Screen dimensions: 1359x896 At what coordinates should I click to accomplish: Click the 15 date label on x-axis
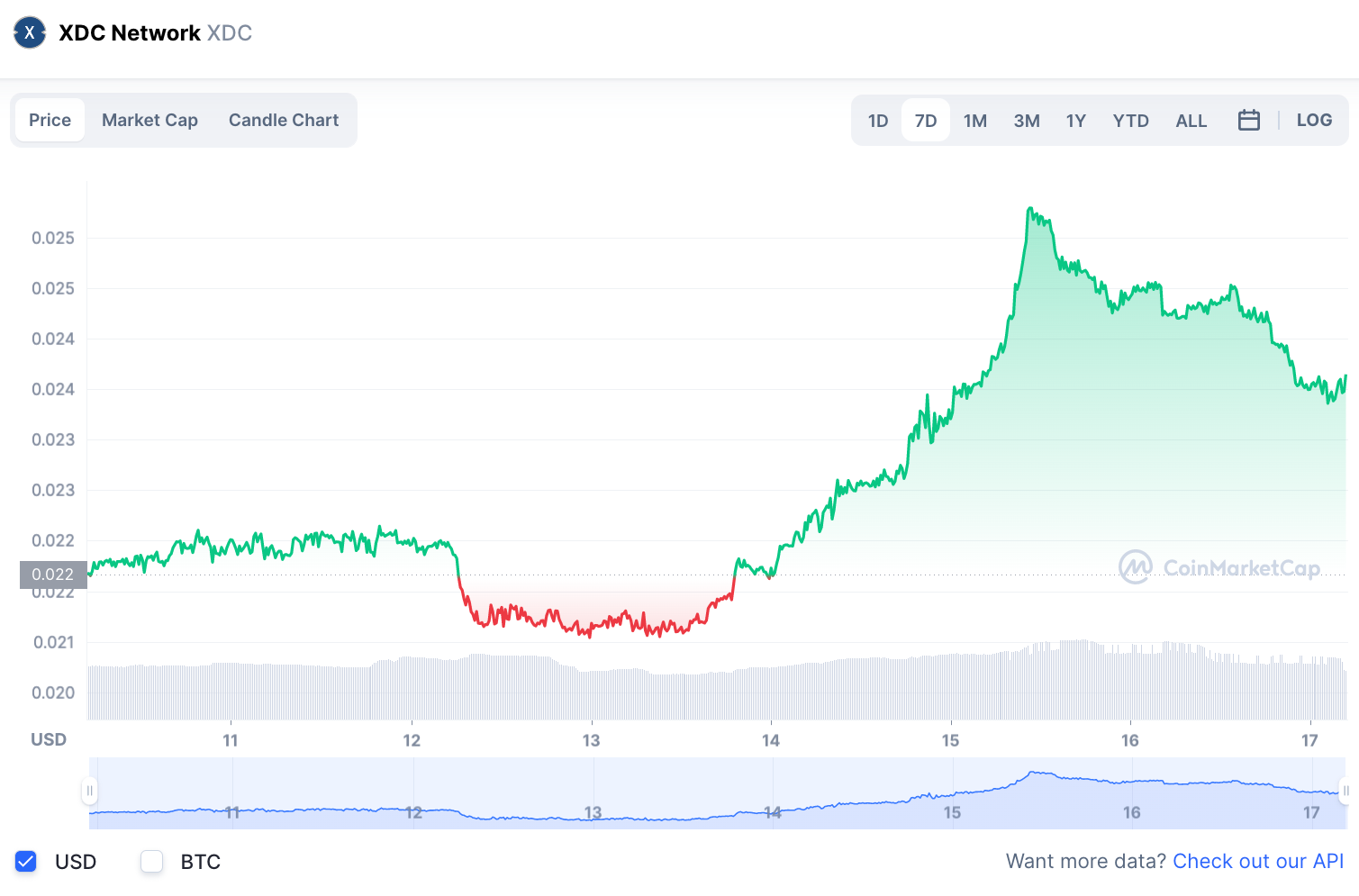click(x=950, y=740)
